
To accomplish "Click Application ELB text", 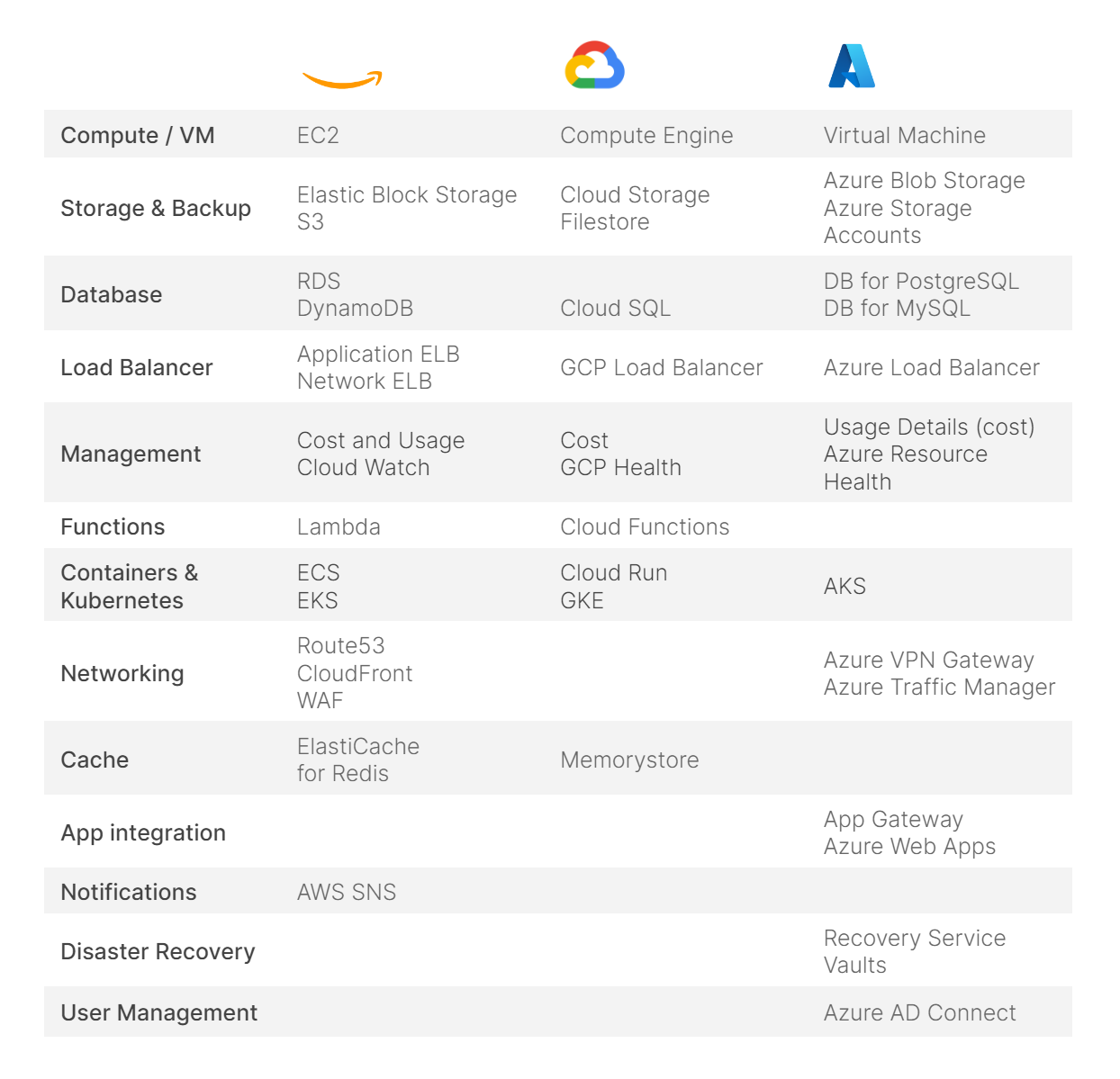I will pos(378,354).
